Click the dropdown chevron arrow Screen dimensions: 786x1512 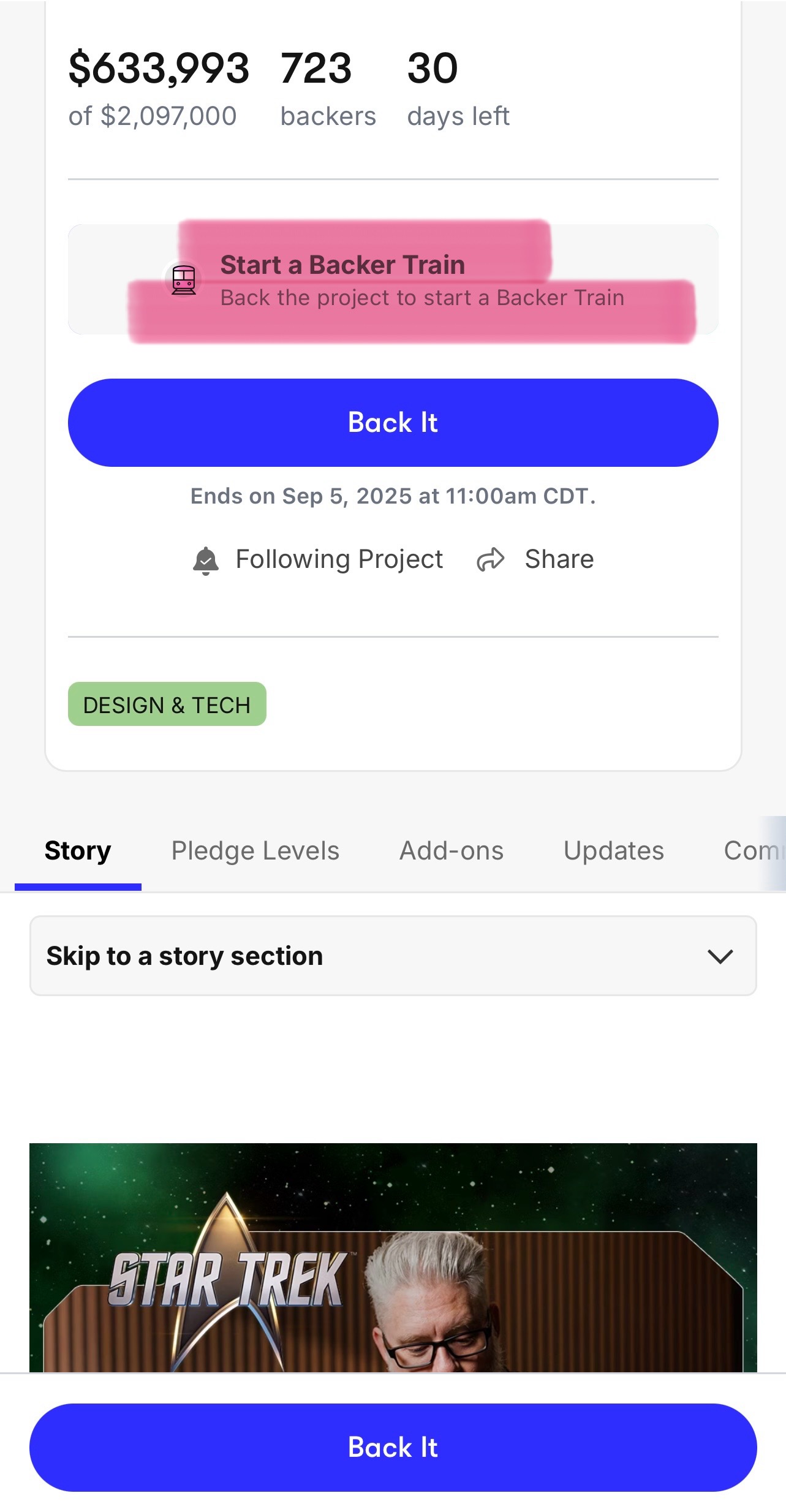click(x=720, y=956)
